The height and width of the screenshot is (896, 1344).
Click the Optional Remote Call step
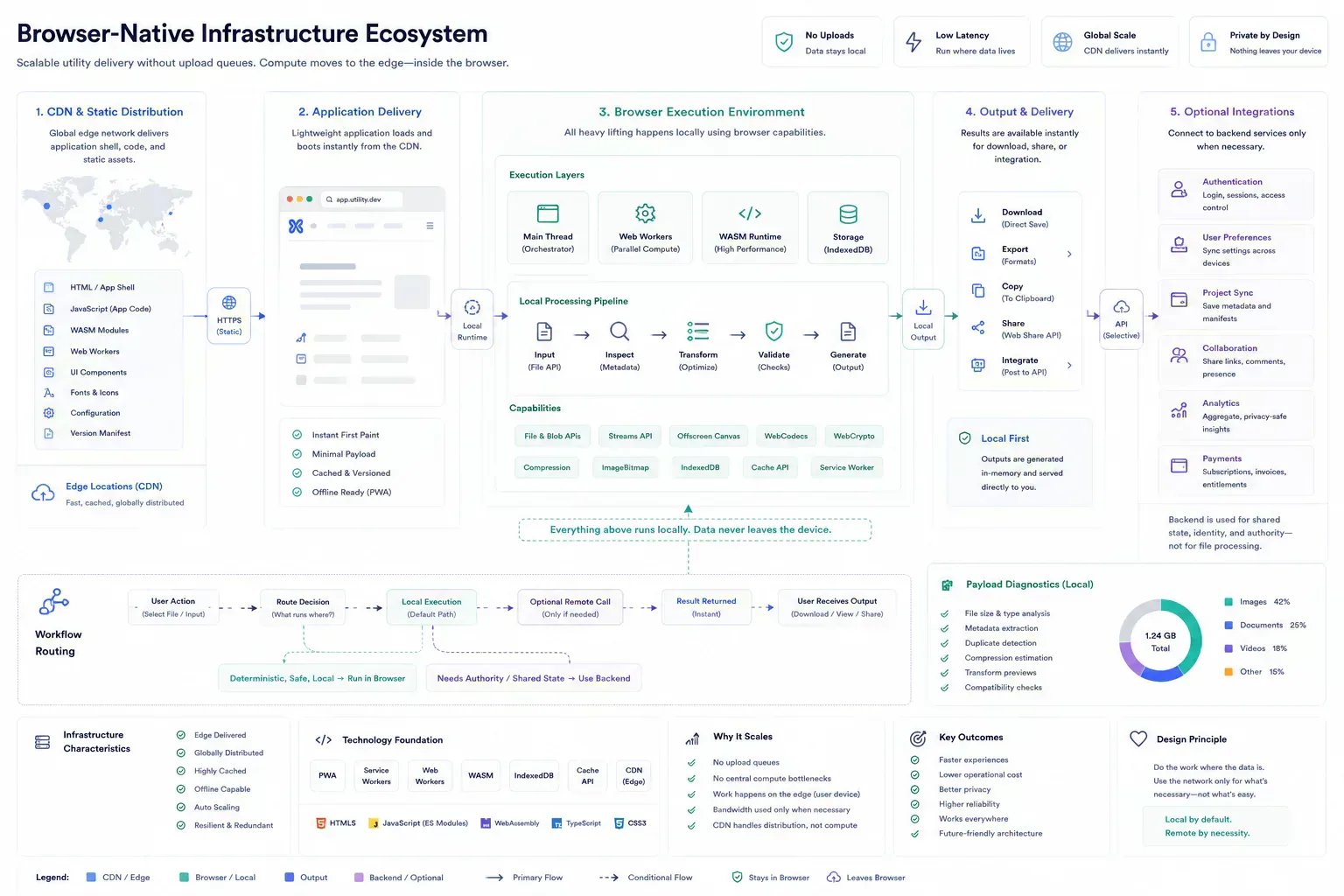coord(570,607)
